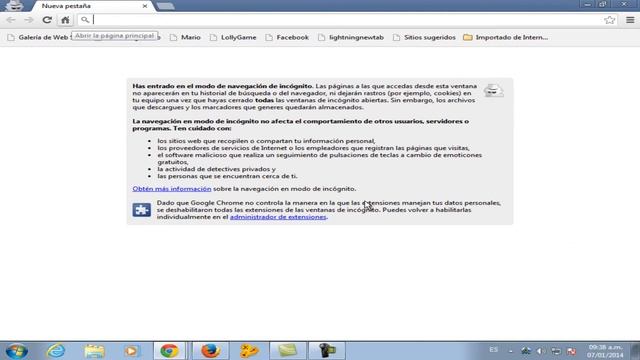Open the 'Sitios sugeridos' bookmark

[x=424, y=37]
